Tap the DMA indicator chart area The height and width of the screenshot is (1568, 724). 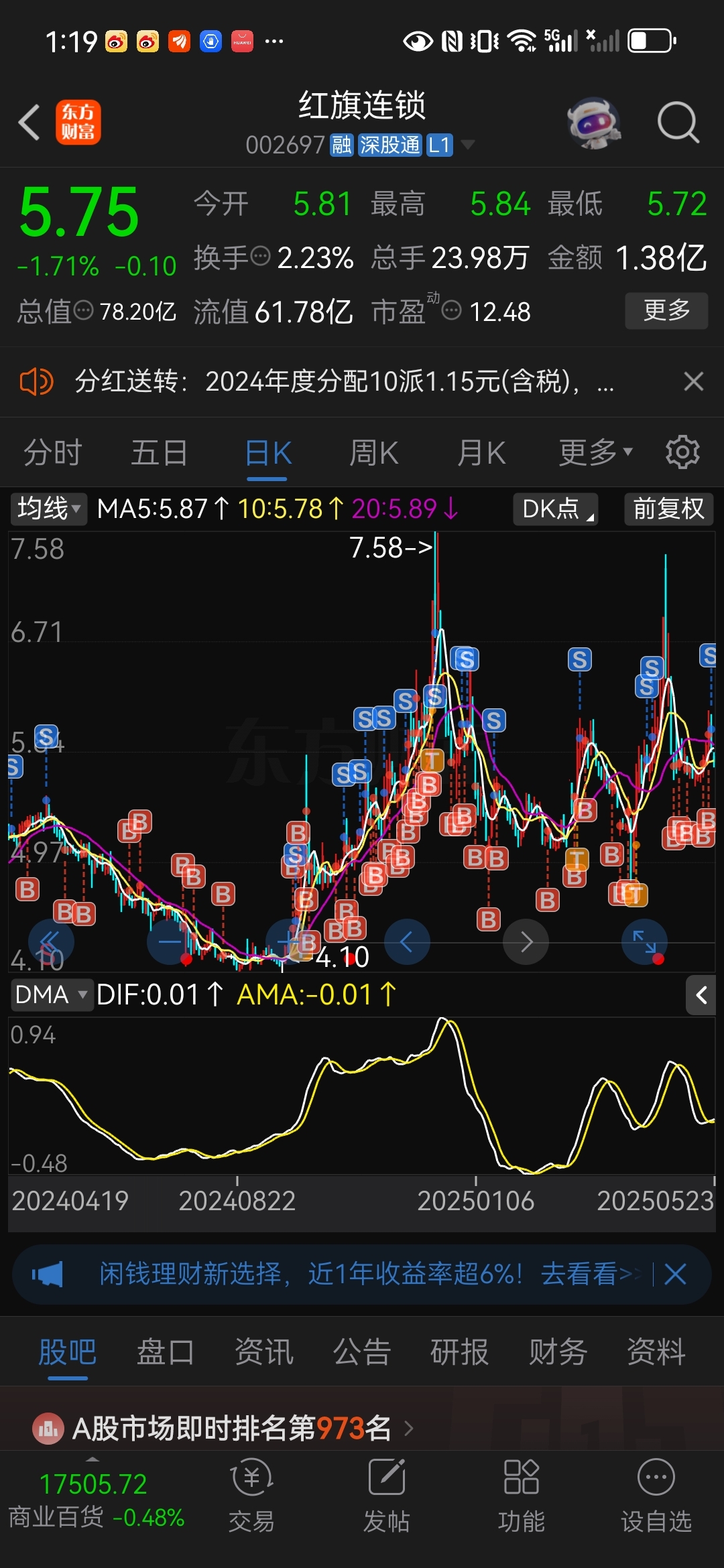coord(362,1096)
